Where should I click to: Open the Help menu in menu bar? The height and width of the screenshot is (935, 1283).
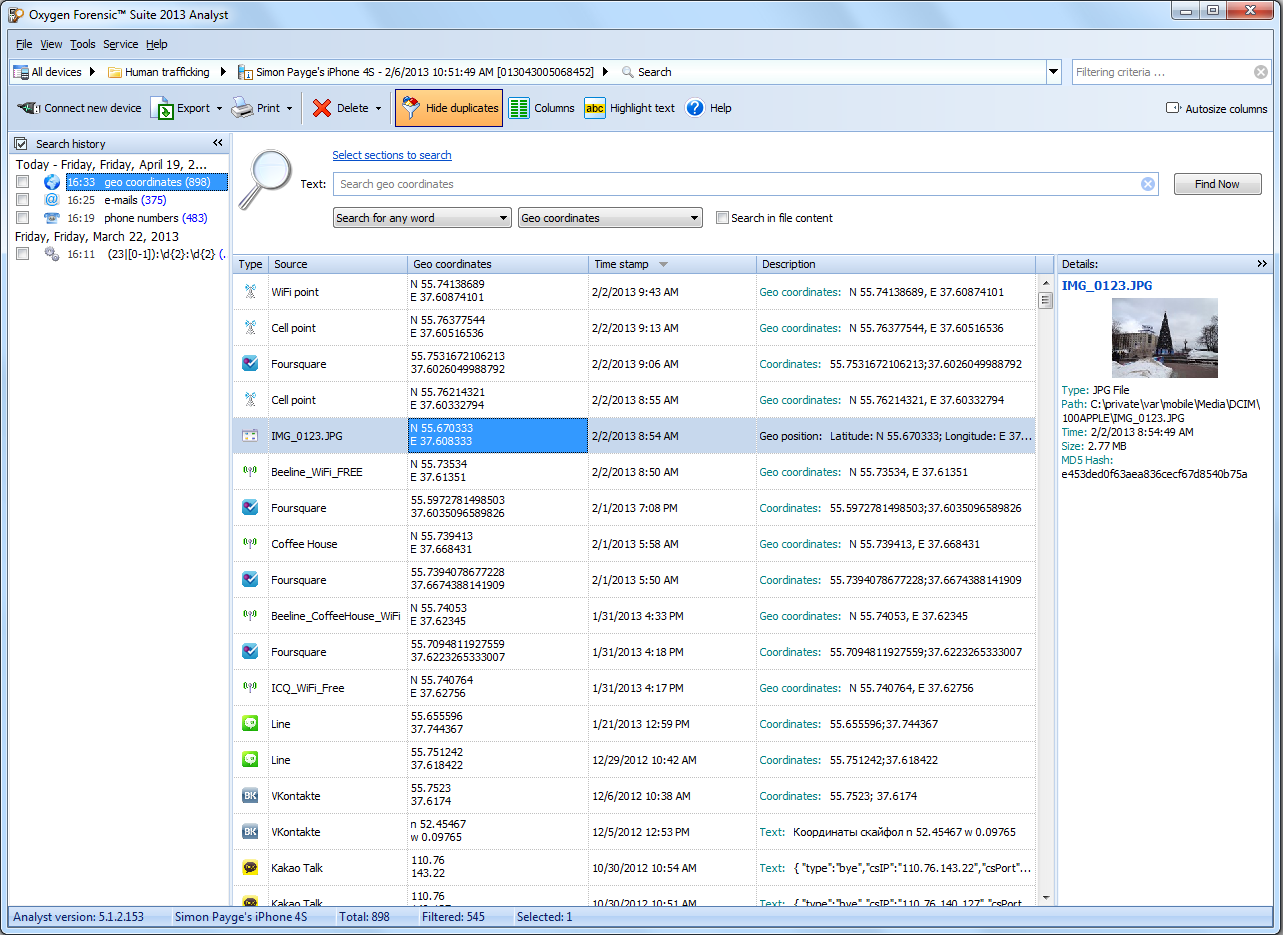[x=157, y=44]
